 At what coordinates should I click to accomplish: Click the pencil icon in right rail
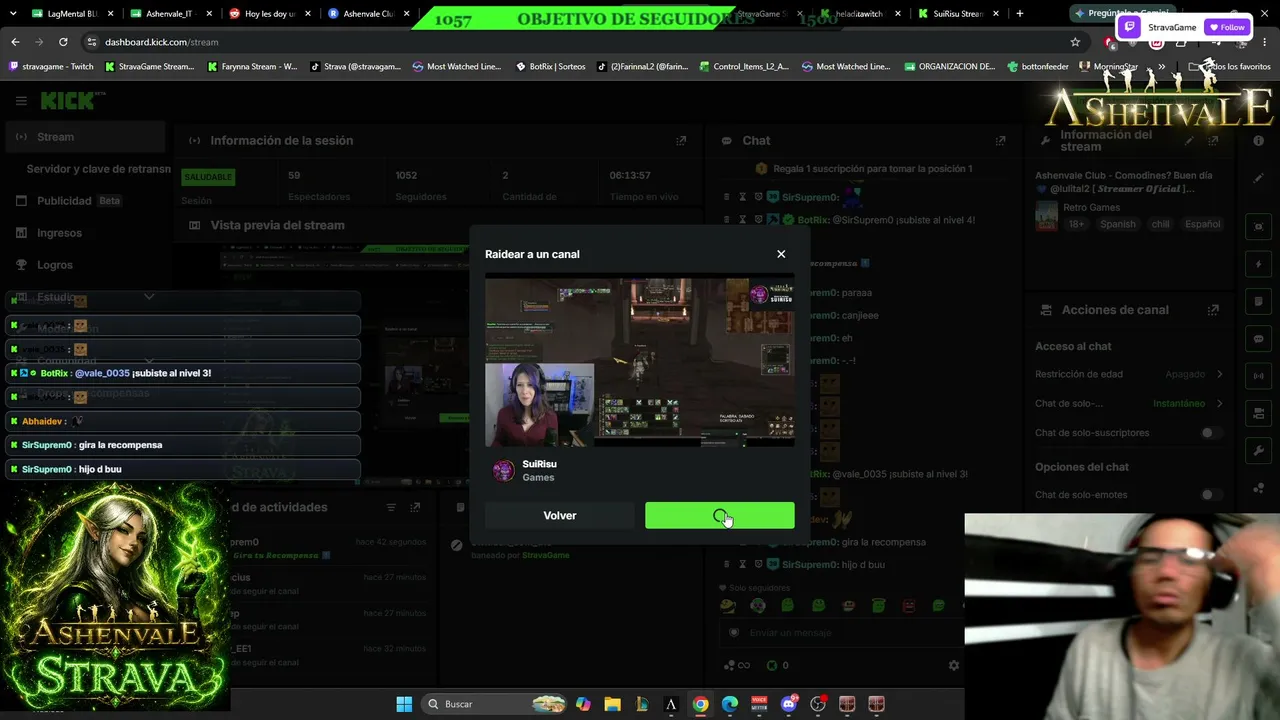click(x=1258, y=178)
